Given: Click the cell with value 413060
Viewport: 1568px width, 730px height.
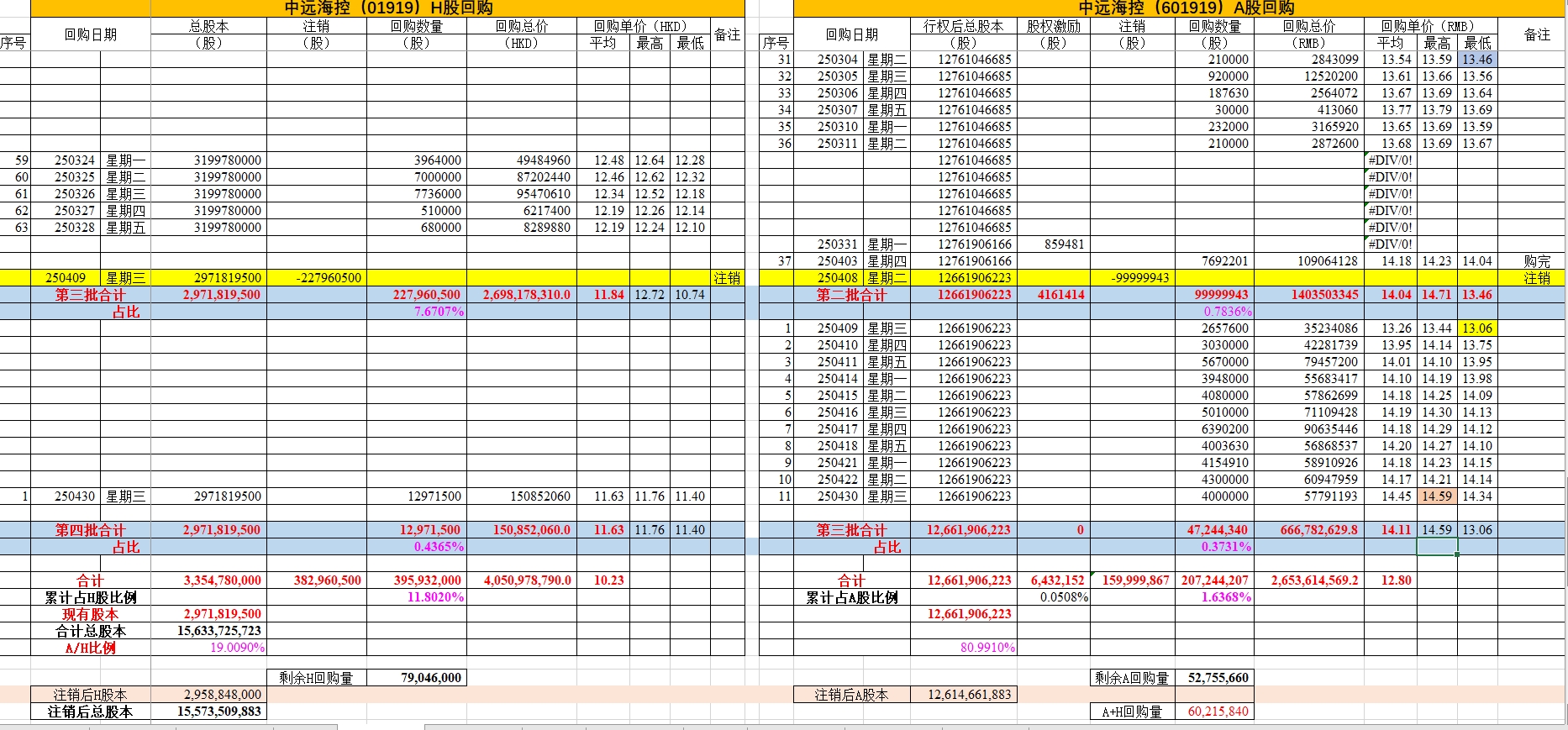Looking at the screenshot, I should [1309, 110].
